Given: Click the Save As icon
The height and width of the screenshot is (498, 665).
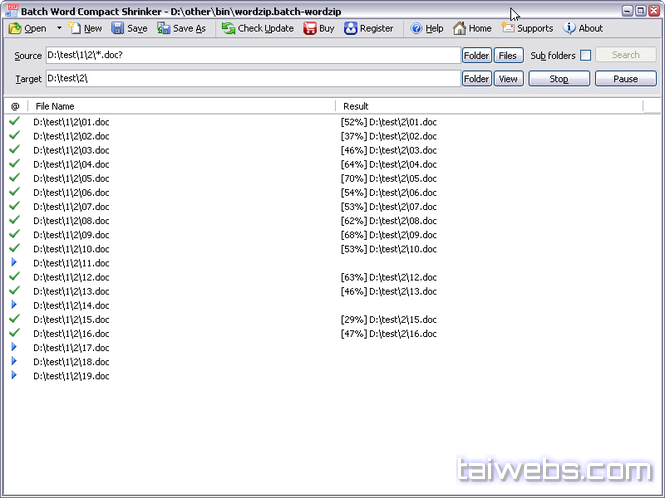Looking at the screenshot, I should 164,29.
